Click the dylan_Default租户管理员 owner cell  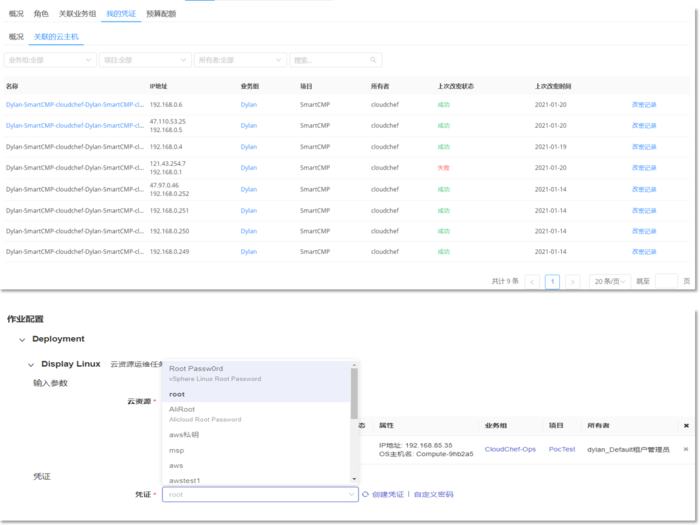click(628, 450)
